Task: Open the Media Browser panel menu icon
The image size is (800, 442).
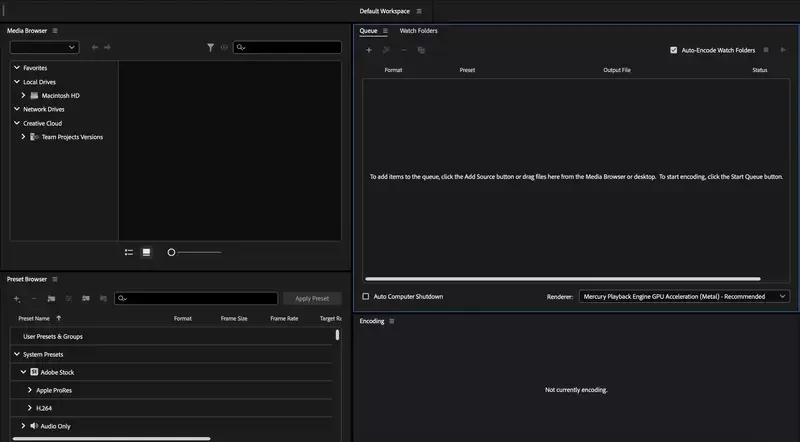Action: [55, 31]
